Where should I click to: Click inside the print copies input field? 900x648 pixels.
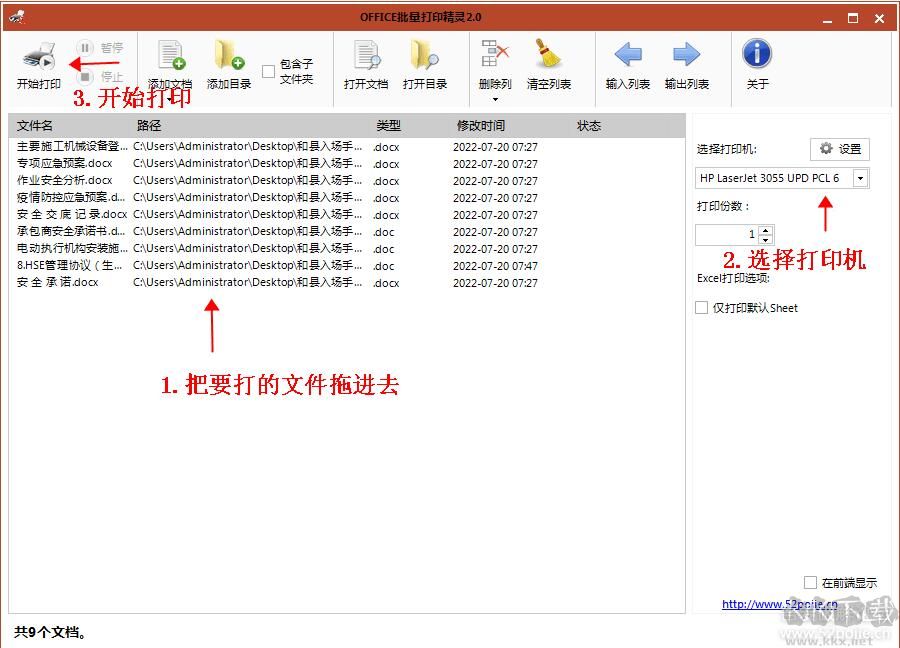(725, 234)
